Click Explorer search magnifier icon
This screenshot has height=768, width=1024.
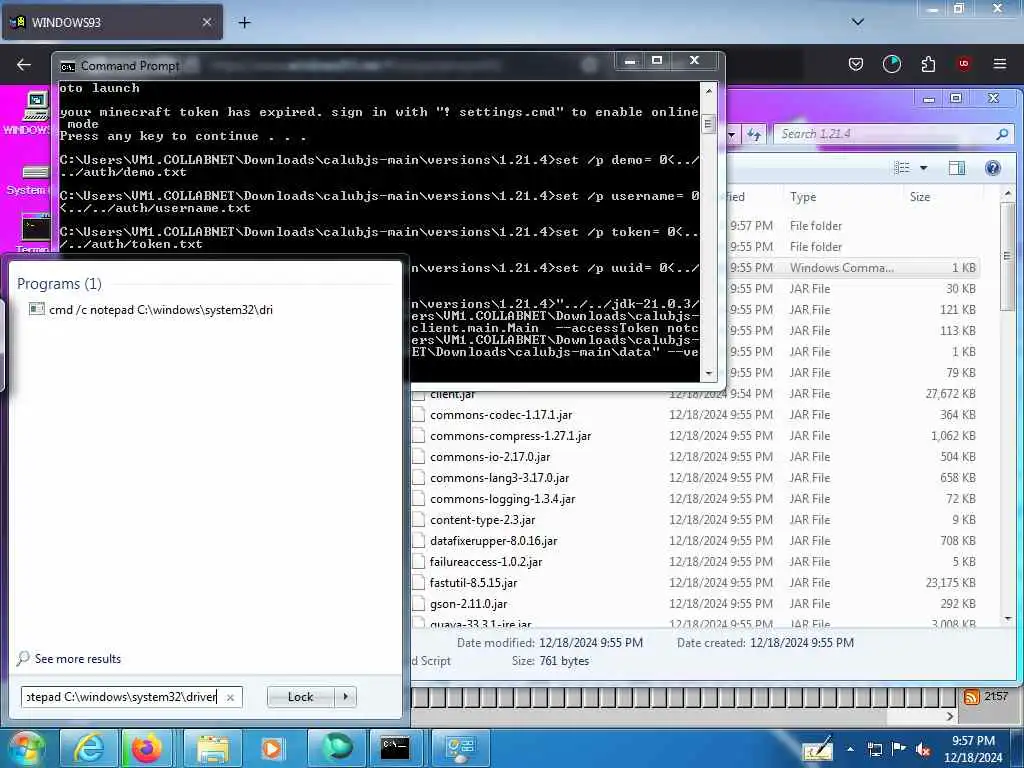tap(1002, 134)
